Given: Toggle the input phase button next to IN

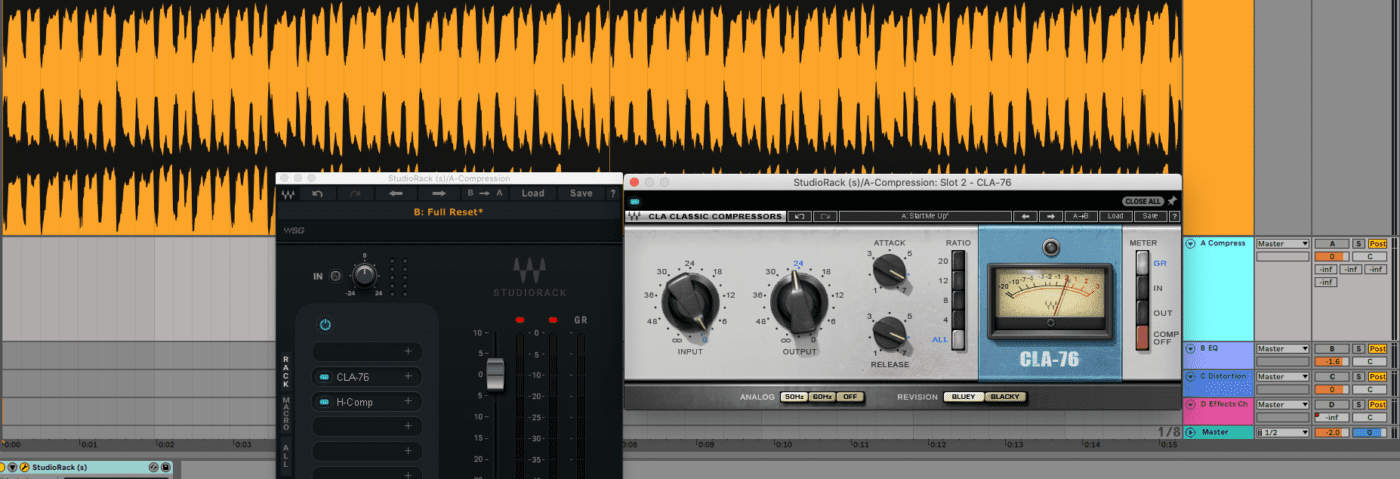Looking at the screenshot, I should (335, 276).
